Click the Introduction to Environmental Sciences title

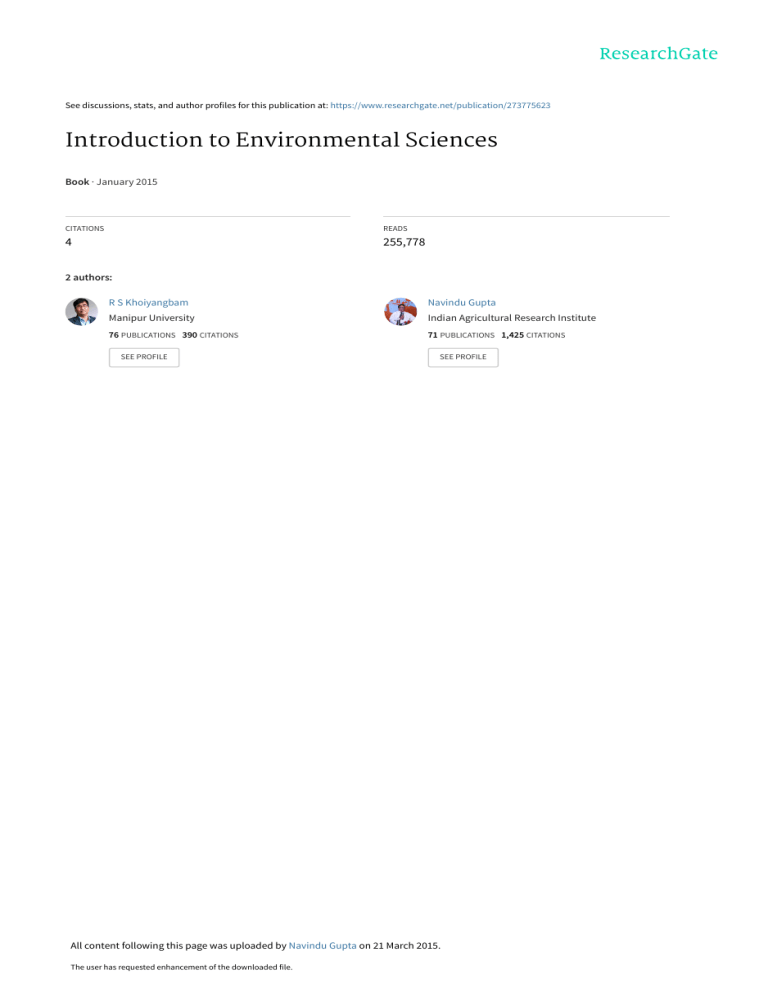(x=281, y=140)
